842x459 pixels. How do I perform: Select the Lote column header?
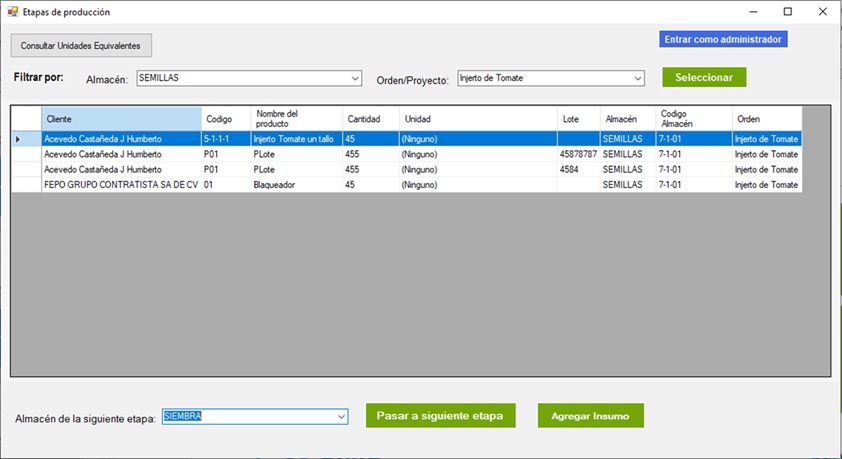[577, 119]
